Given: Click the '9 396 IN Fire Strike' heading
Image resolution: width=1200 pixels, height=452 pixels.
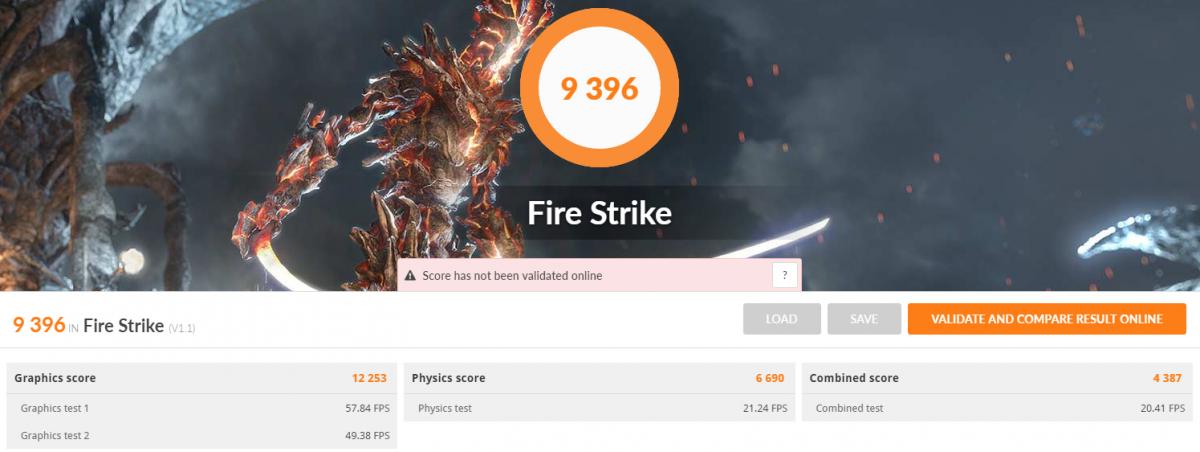Looking at the screenshot, I should click(88, 325).
